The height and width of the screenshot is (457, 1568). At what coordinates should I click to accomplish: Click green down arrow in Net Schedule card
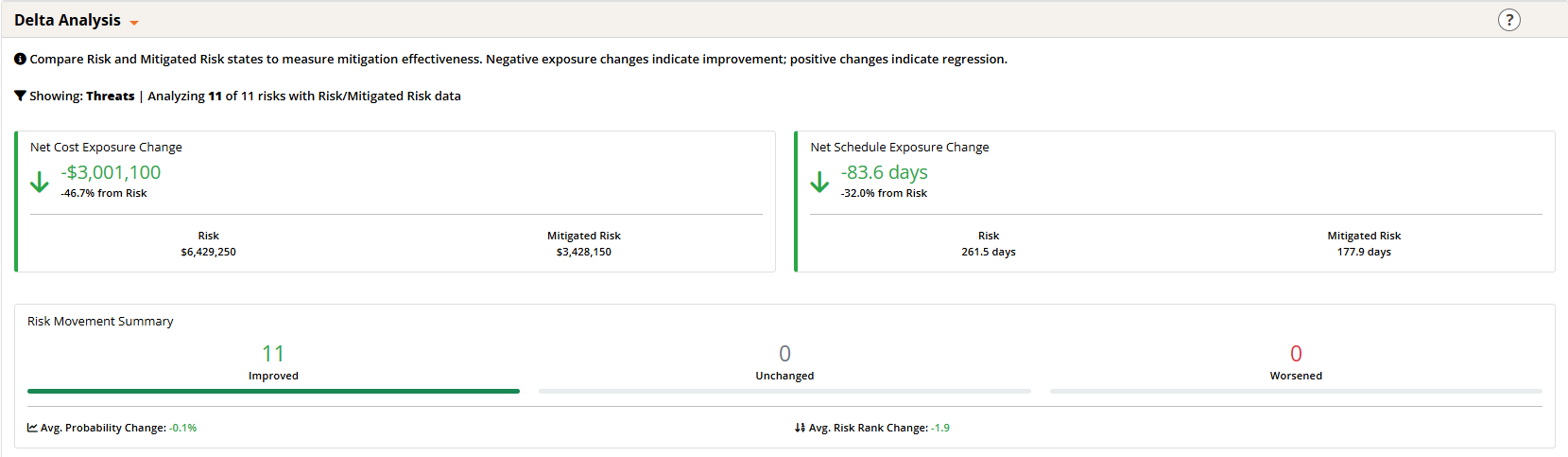819,182
